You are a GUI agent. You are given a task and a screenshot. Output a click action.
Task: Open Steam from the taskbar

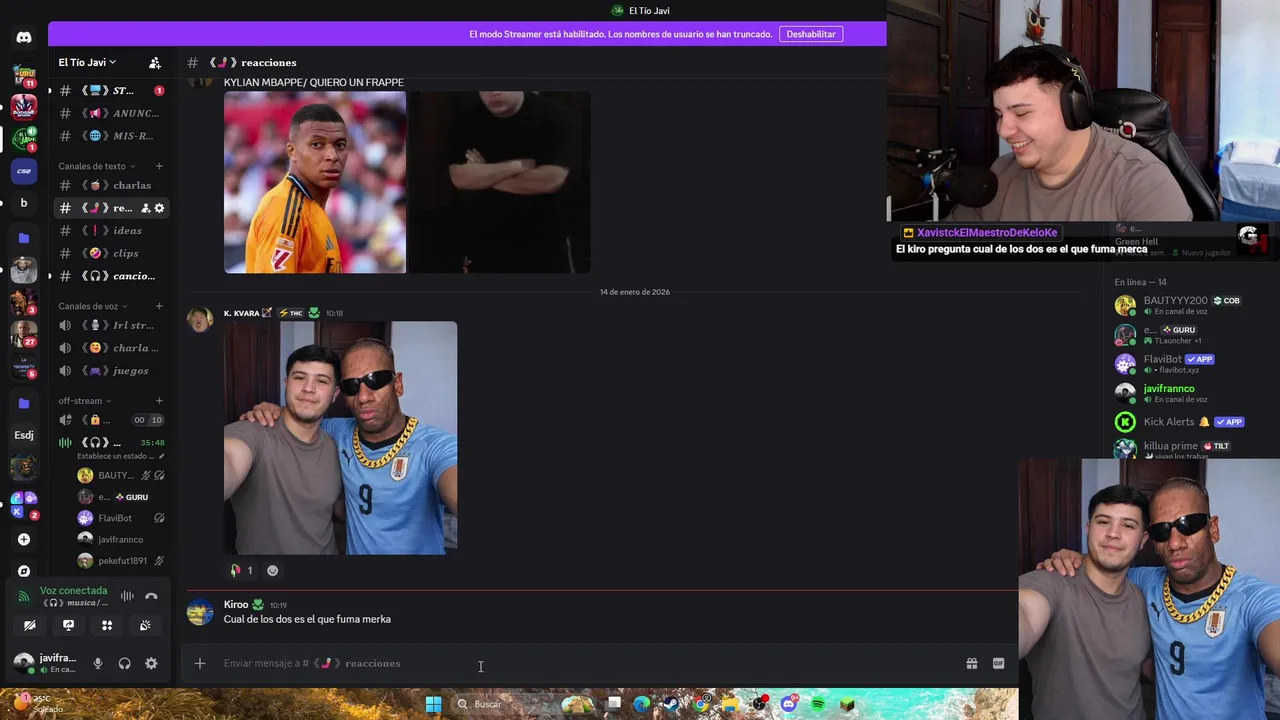[x=670, y=704]
